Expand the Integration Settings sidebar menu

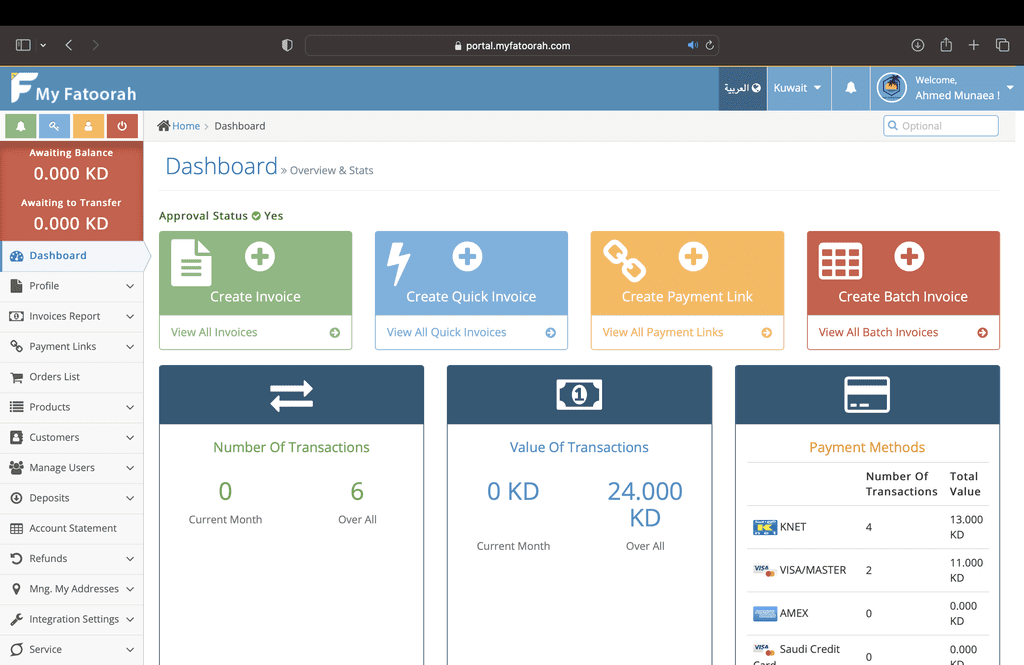(72, 619)
